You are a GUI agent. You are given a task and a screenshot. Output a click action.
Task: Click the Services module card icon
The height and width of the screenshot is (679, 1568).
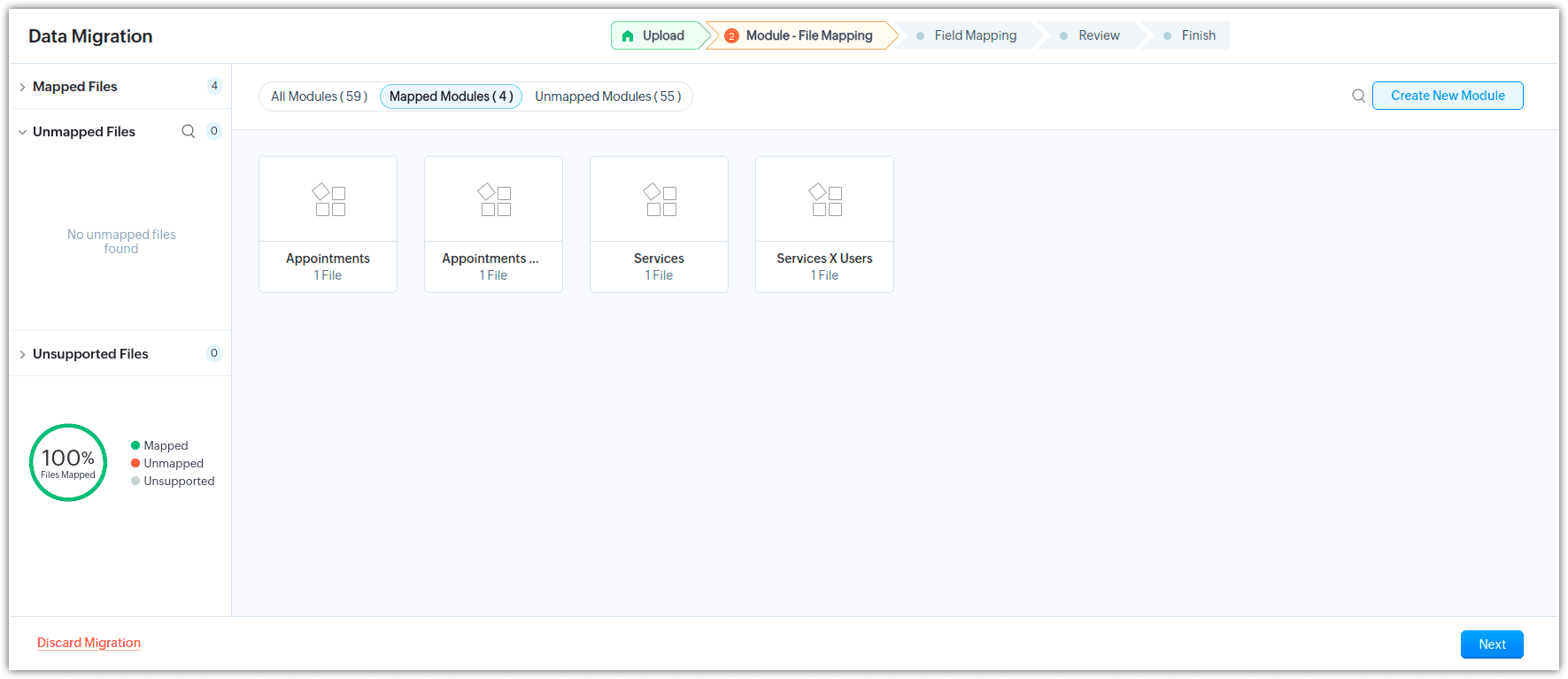click(659, 200)
